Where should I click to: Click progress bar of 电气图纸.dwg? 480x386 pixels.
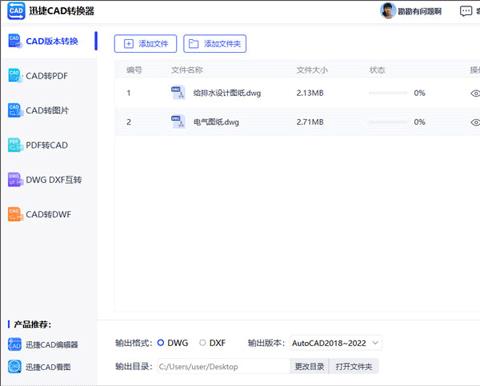388,122
